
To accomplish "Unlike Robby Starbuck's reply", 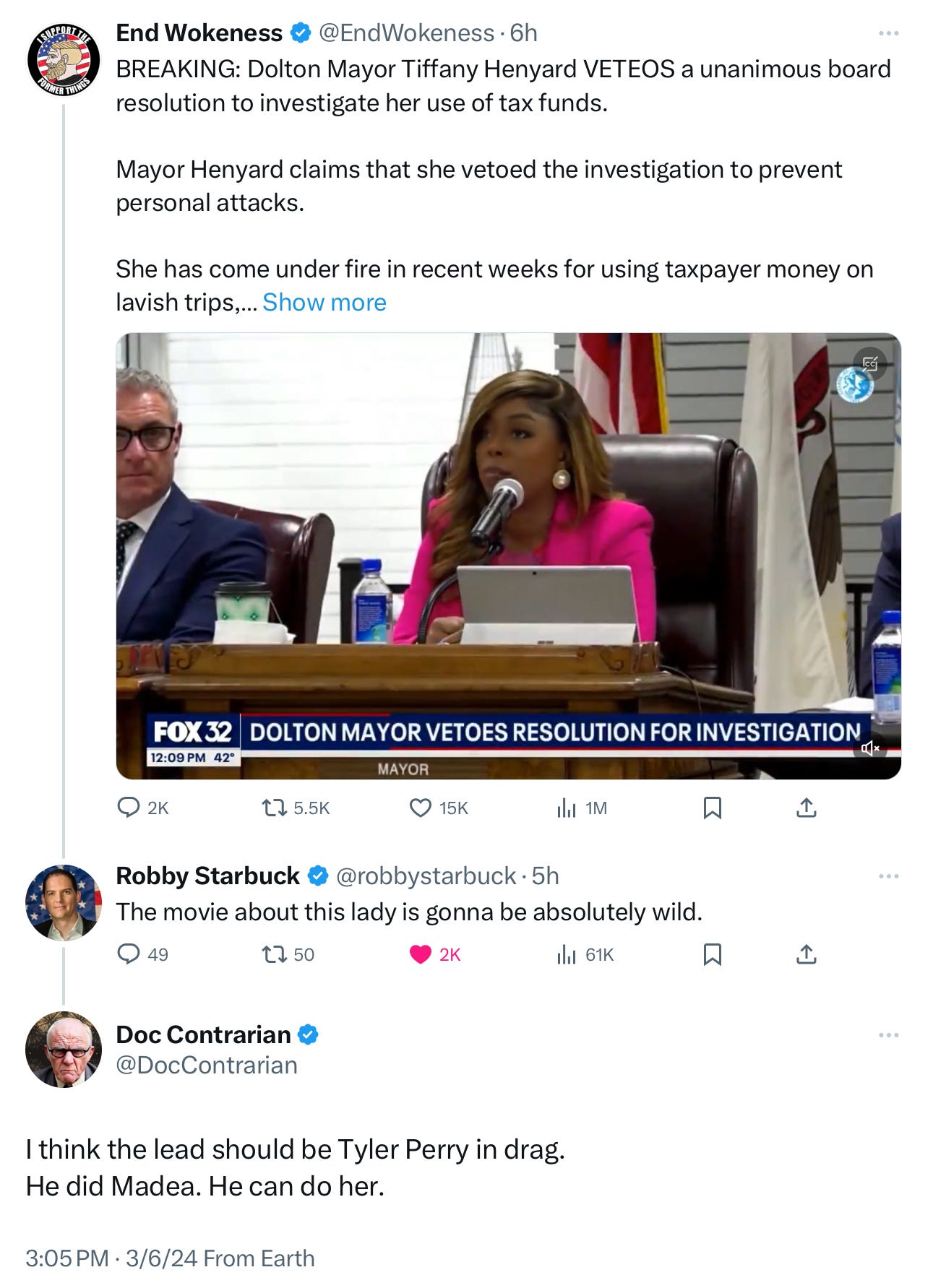I will click(x=435, y=954).
